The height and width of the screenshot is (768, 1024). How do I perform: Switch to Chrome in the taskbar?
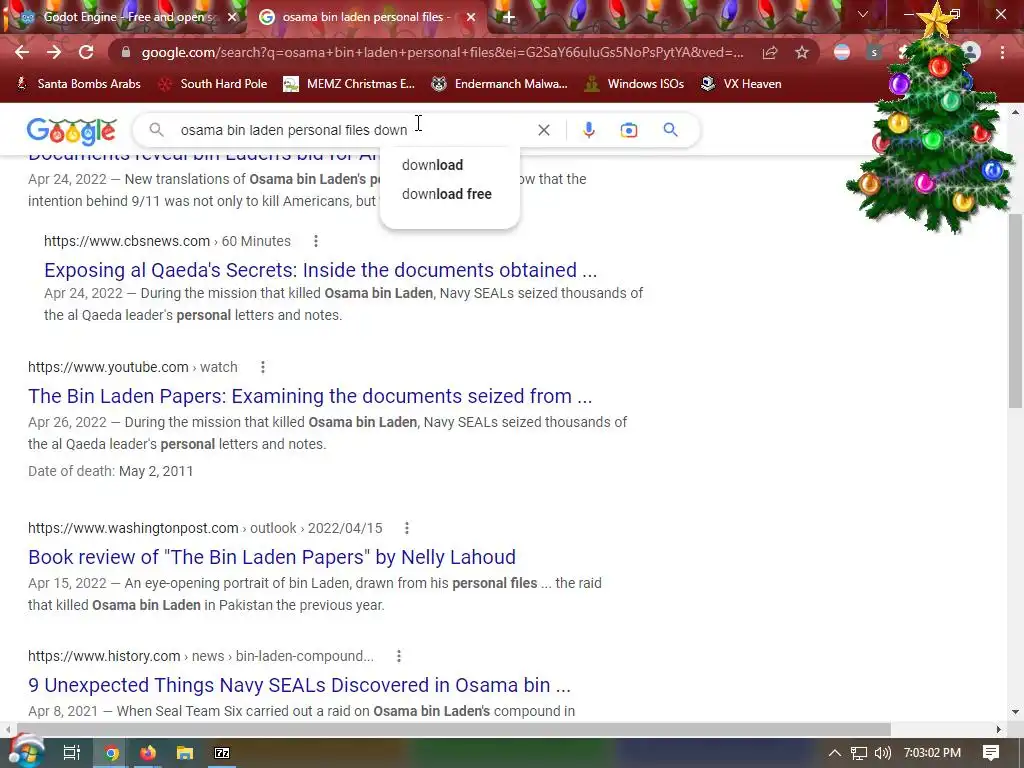pyautogui.click(x=112, y=753)
